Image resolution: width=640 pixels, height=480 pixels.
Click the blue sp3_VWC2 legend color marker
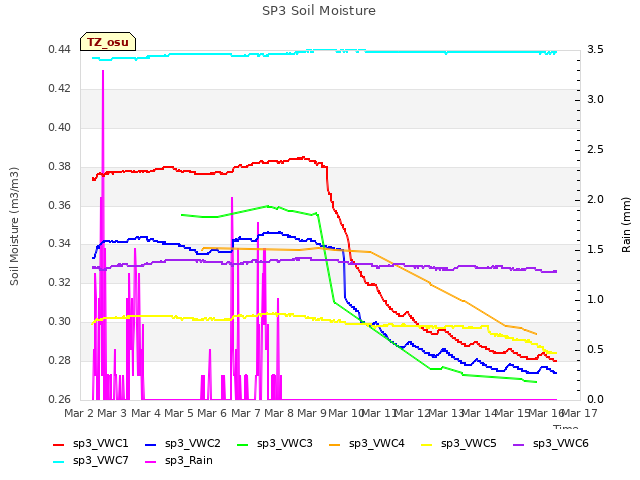(x=151, y=445)
